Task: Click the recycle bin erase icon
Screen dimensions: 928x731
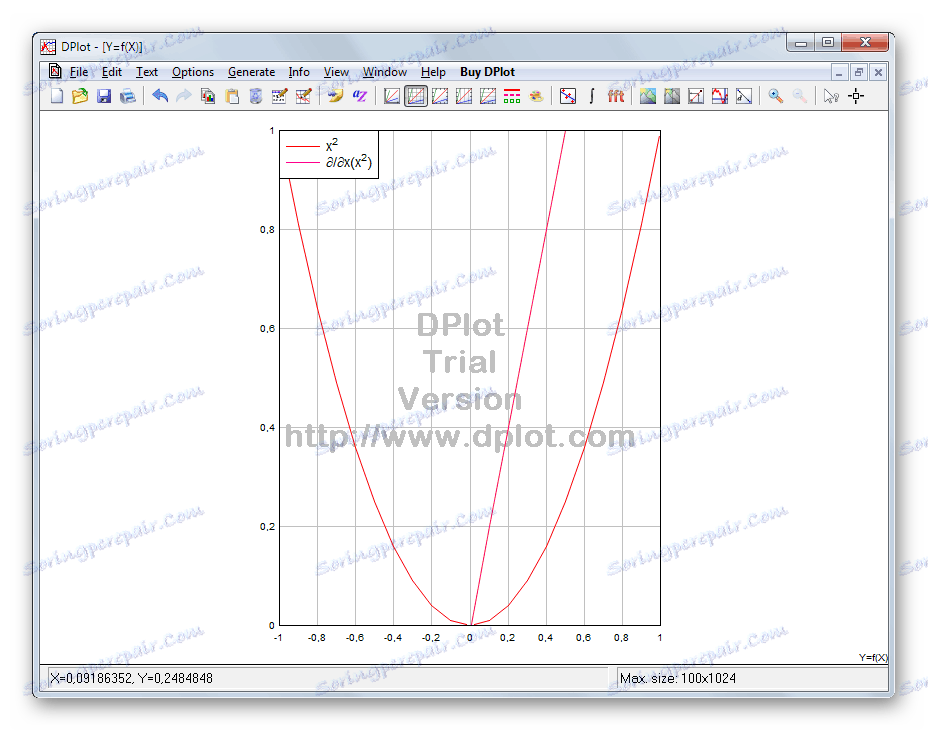Action: [x=256, y=96]
